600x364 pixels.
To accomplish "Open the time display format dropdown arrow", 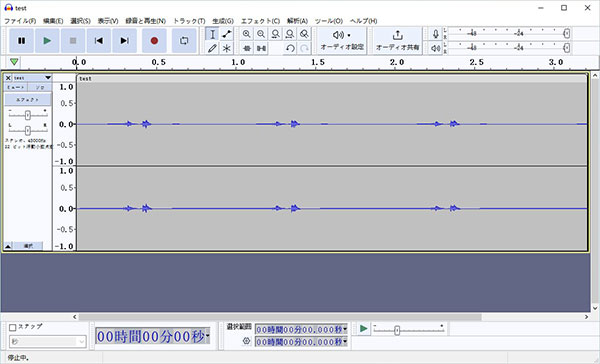I will pos(207,336).
